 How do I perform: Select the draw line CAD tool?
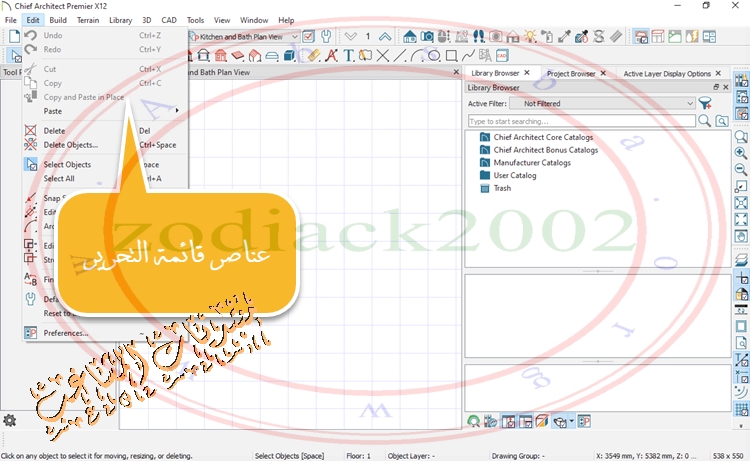pyautogui.click(x=399, y=55)
